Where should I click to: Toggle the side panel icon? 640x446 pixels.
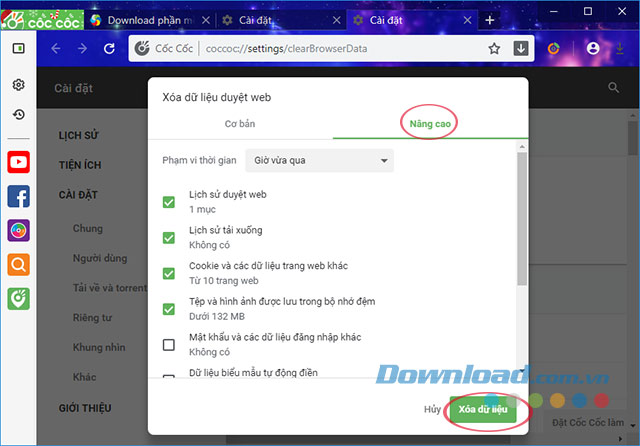18,49
